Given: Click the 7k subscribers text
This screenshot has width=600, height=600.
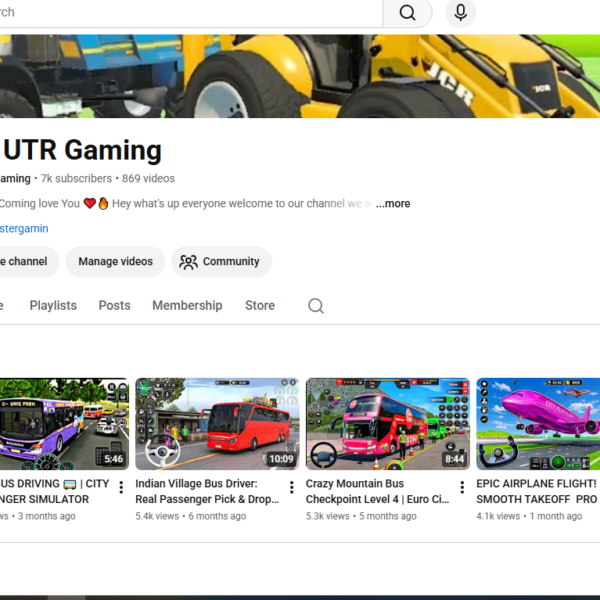Looking at the screenshot, I should pyautogui.click(x=76, y=179).
